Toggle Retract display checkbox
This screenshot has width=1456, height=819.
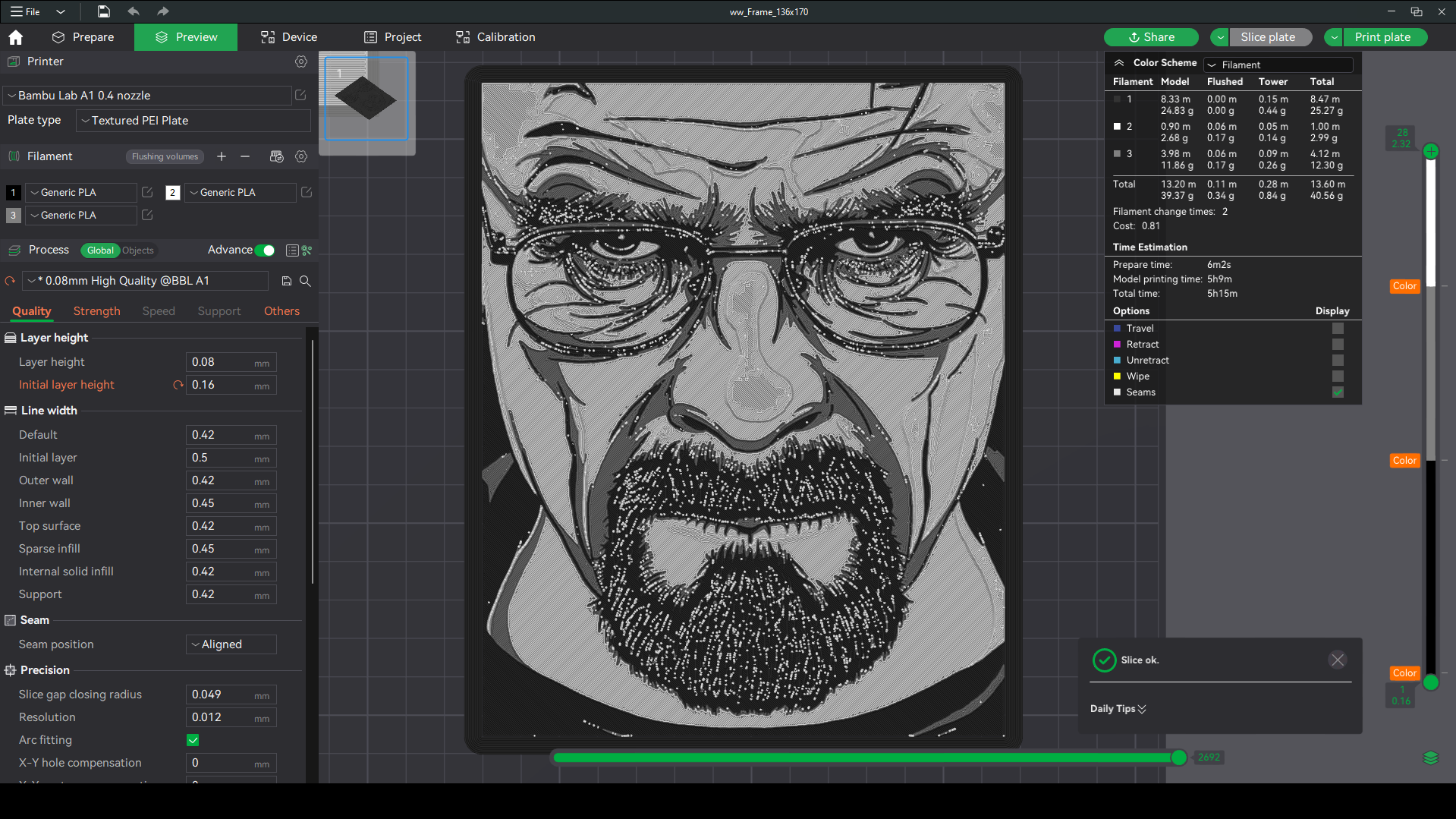(1338, 345)
